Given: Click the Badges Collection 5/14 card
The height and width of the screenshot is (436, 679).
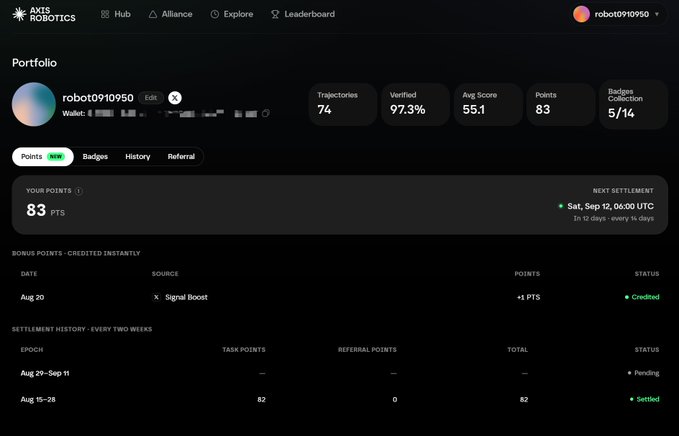Looking at the screenshot, I should (x=633, y=104).
